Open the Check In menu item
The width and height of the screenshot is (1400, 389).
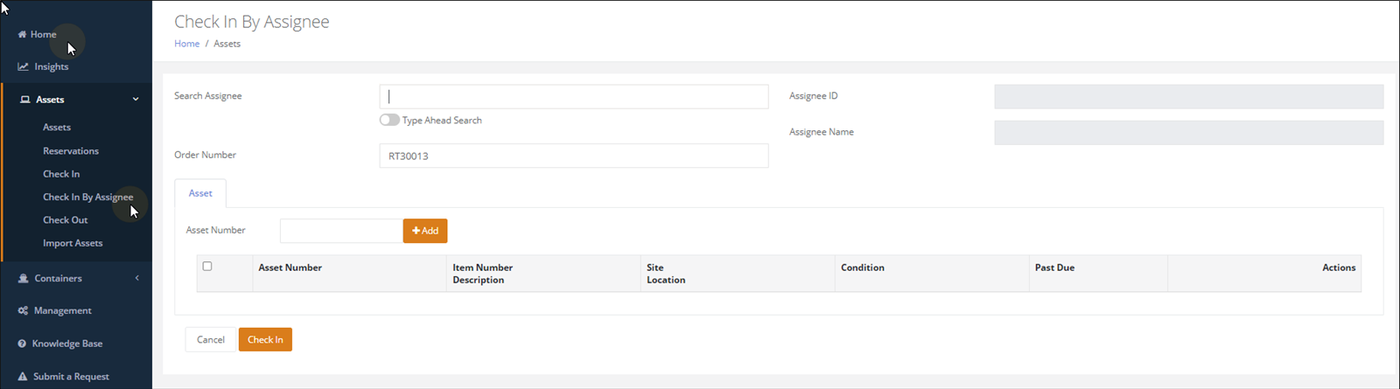(x=61, y=173)
